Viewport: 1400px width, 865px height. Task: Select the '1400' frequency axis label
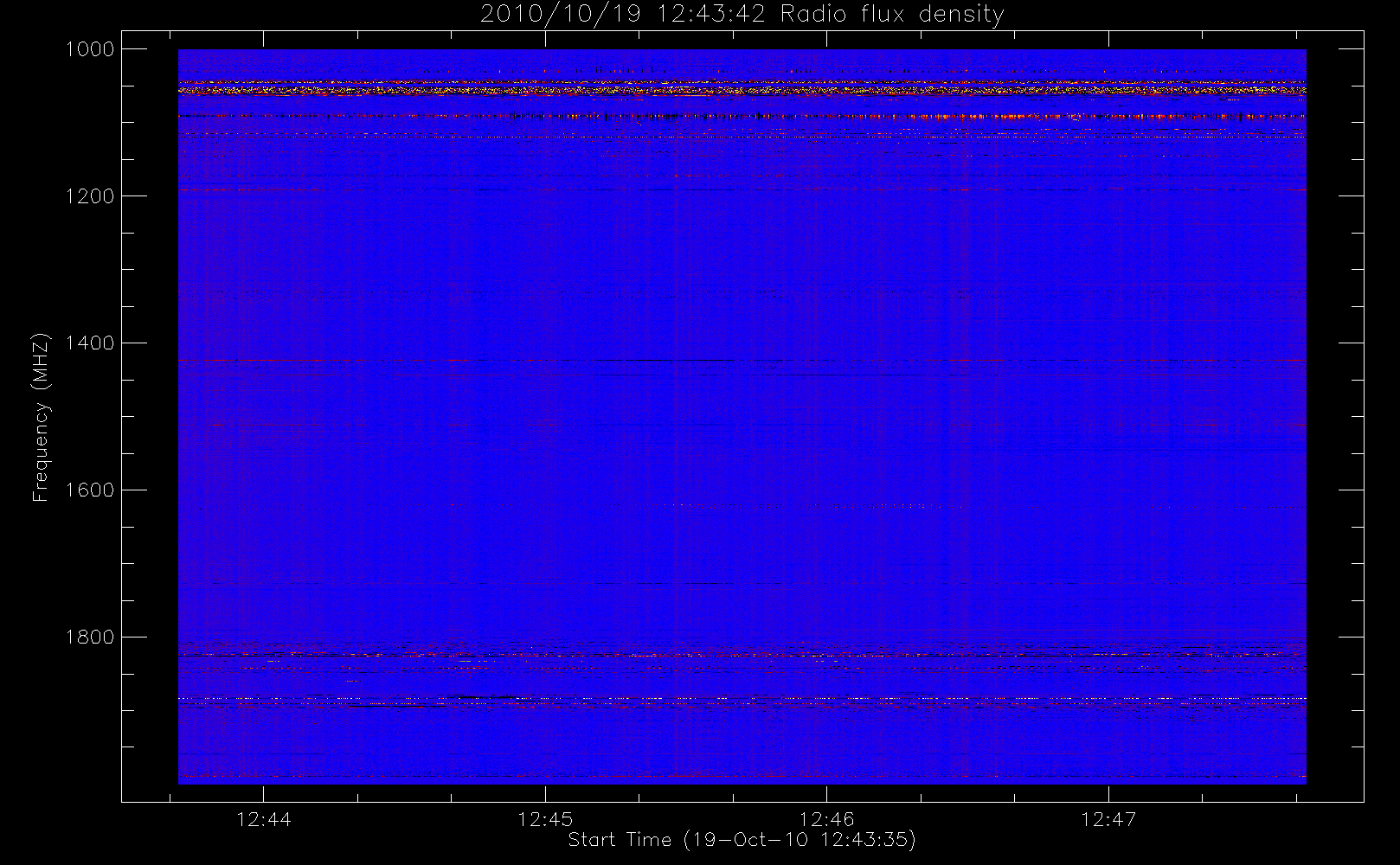click(x=90, y=343)
